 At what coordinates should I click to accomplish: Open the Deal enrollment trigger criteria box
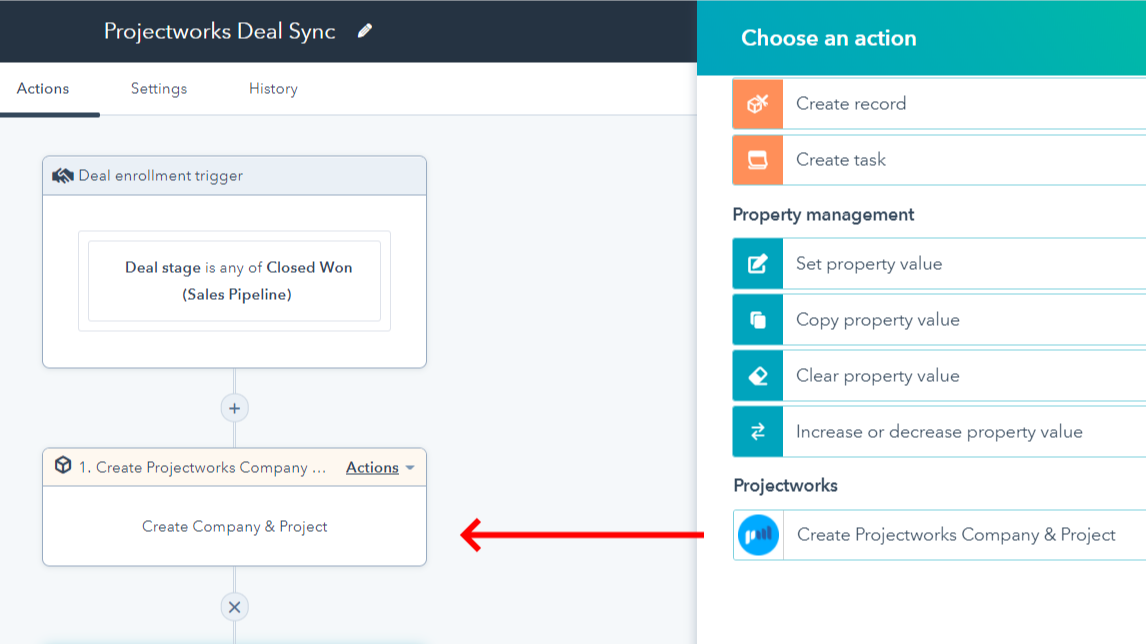click(x=234, y=280)
